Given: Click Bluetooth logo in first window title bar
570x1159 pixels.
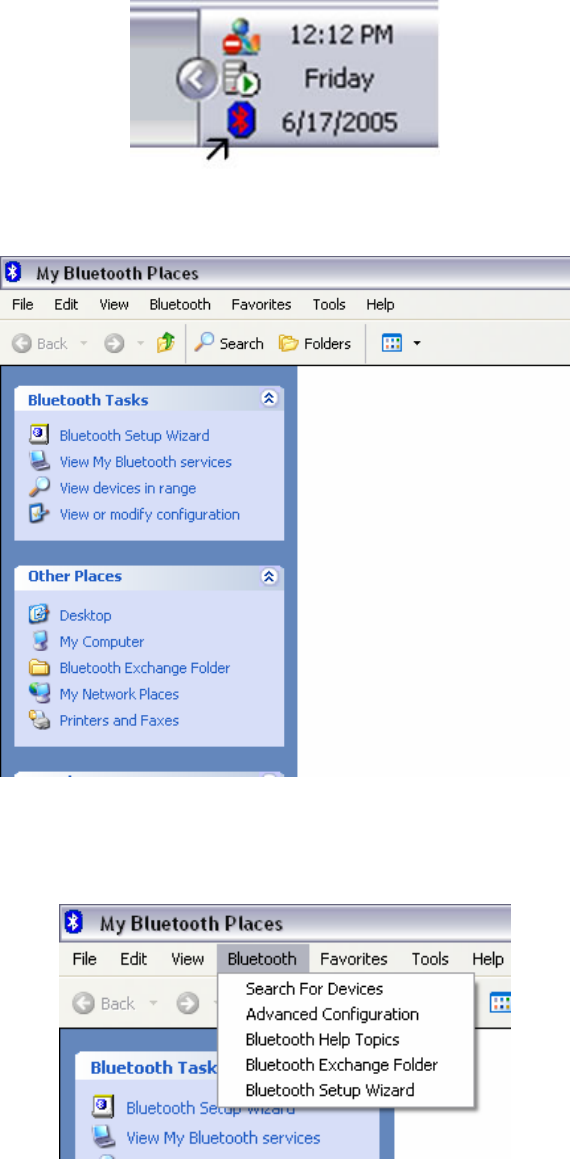Looking at the screenshot, I should [13, 273].
